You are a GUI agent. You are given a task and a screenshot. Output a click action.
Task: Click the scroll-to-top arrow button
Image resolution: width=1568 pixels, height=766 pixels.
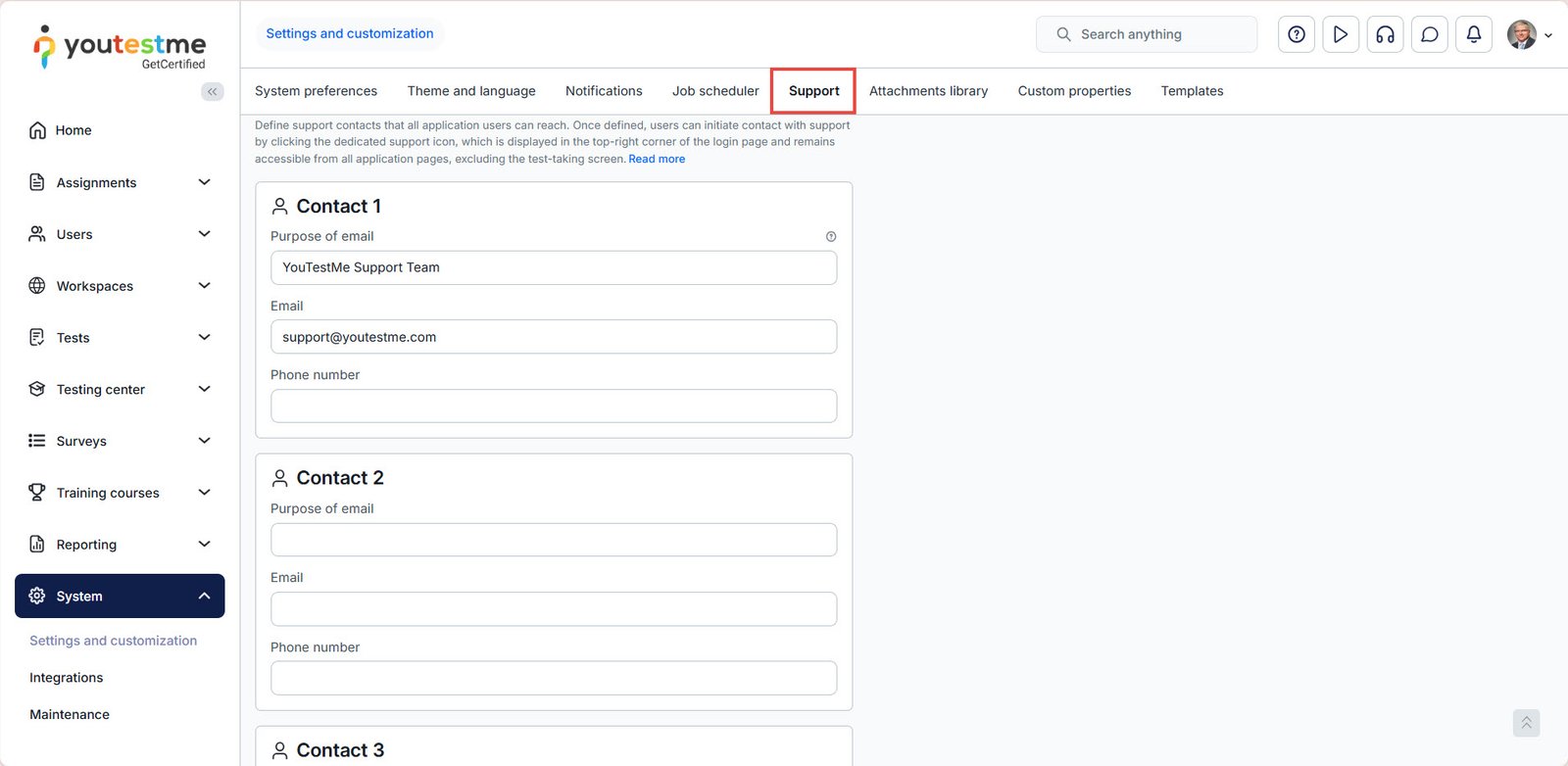click(1525, 723)
